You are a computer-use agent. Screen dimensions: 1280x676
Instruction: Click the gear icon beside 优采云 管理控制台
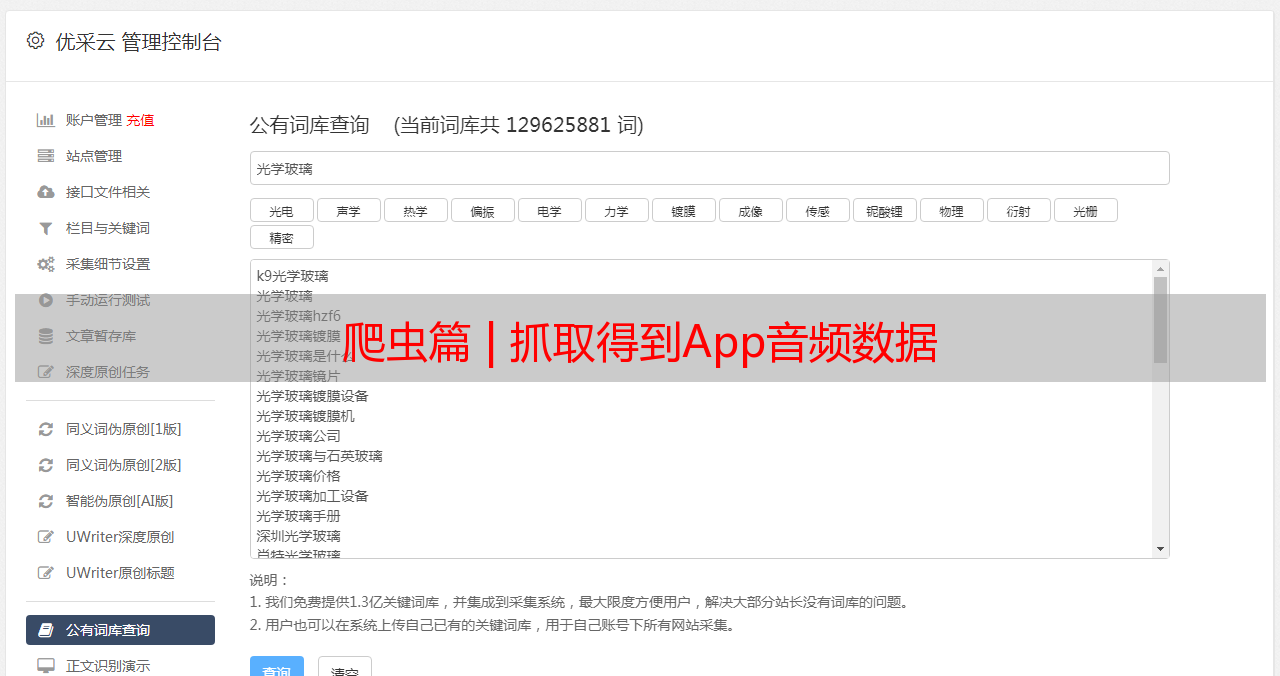tap(36, 41)
